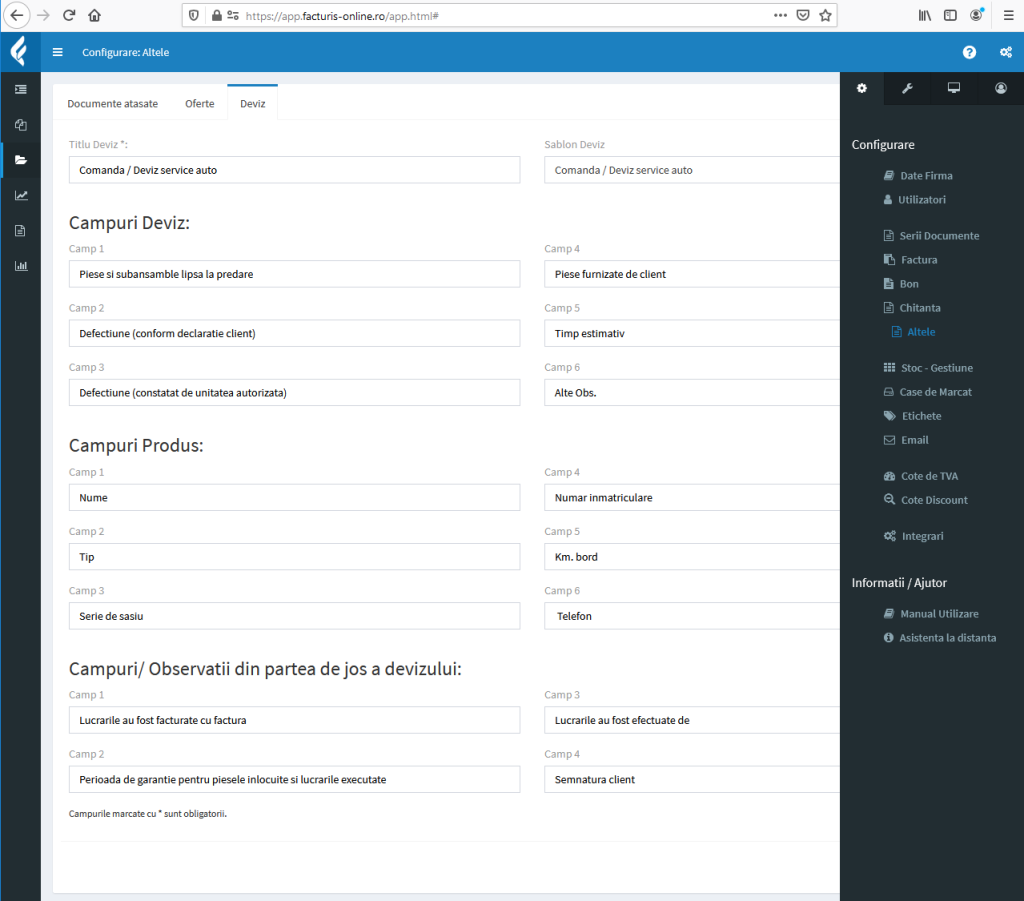Edit field 'Piese si subansamble lipsa la predare'
Viewport: 1024px width, 901px height.
click(x=295, y=274)
